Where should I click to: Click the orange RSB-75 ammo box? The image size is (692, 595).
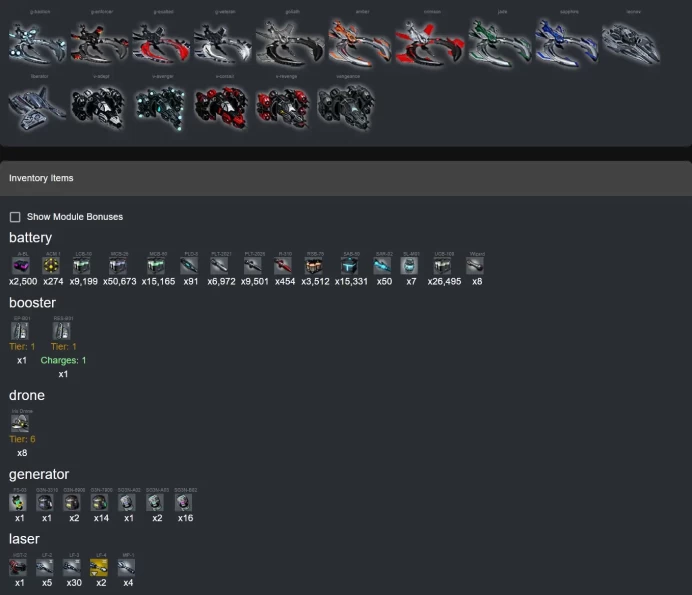314,266
